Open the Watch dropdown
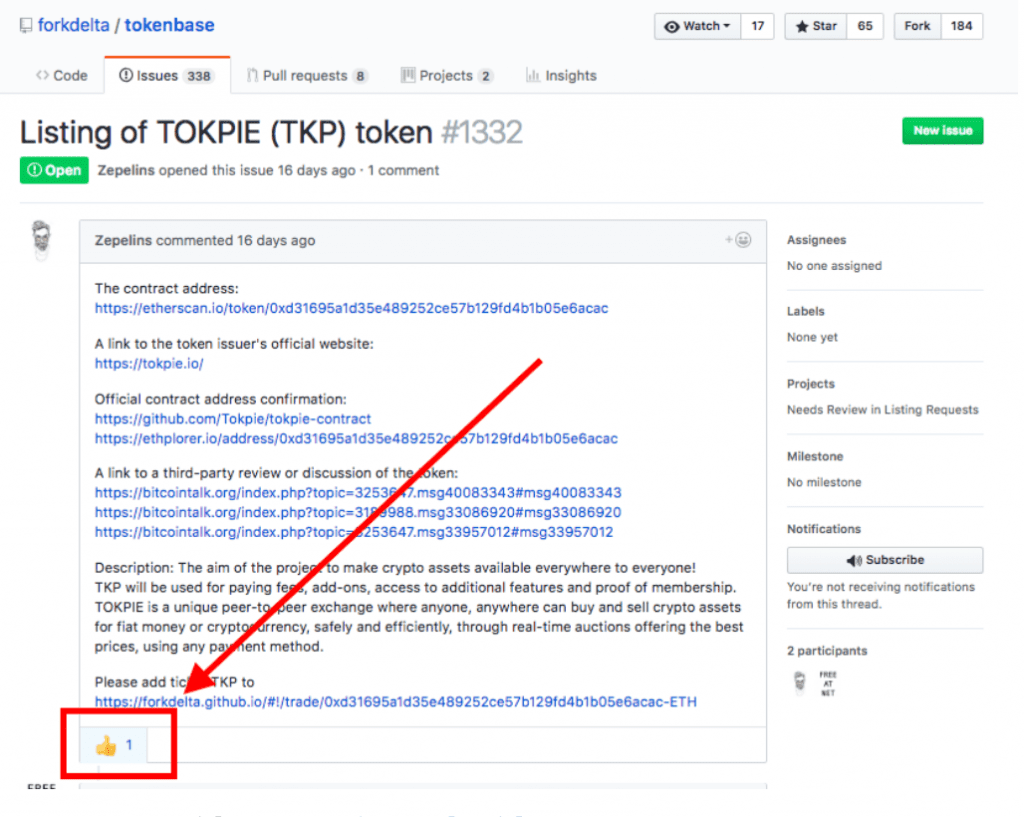The image size is (1024, 817). [x=697, y=26]
